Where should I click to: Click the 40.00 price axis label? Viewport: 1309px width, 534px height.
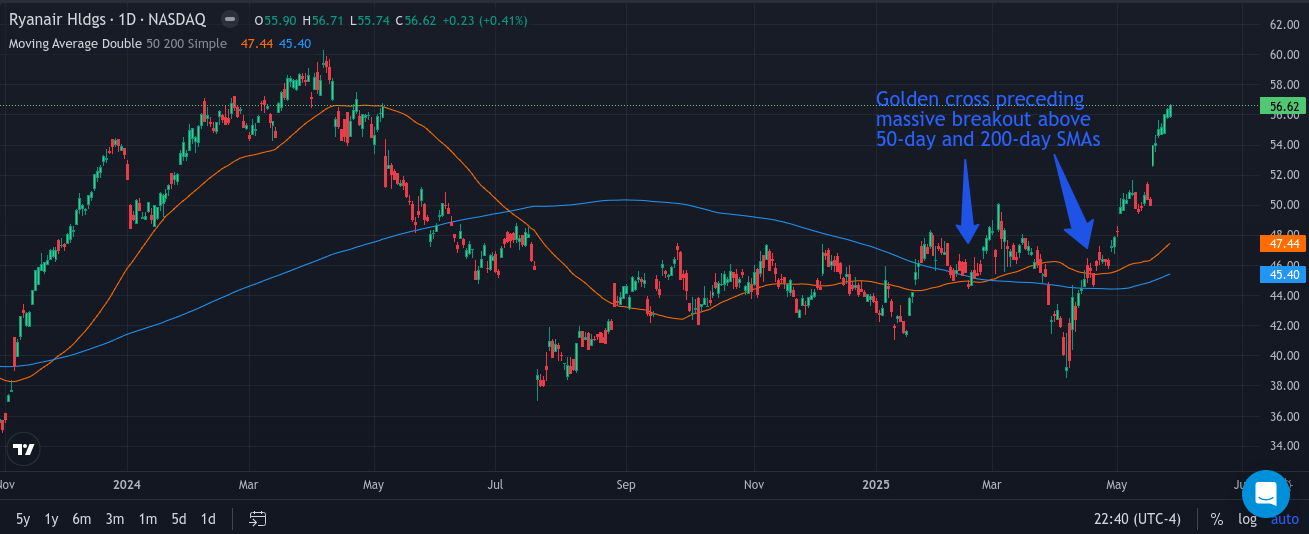(1284, 356)
